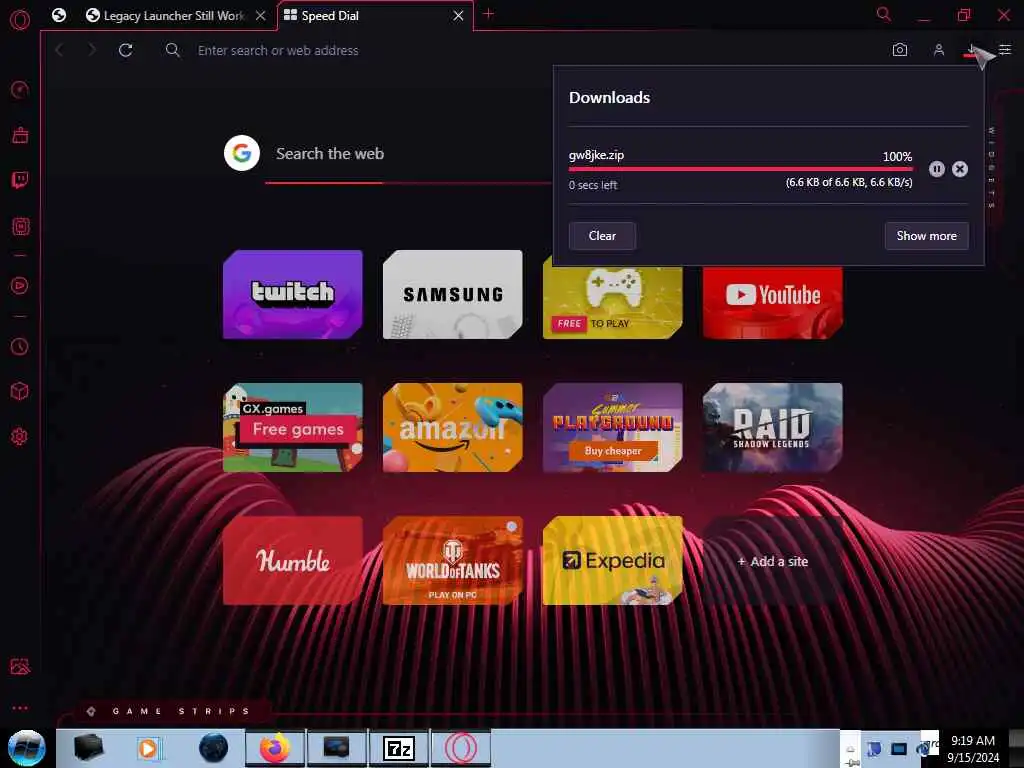
Task: Open the Samsung speed dial tile
Action: (453, 295)
